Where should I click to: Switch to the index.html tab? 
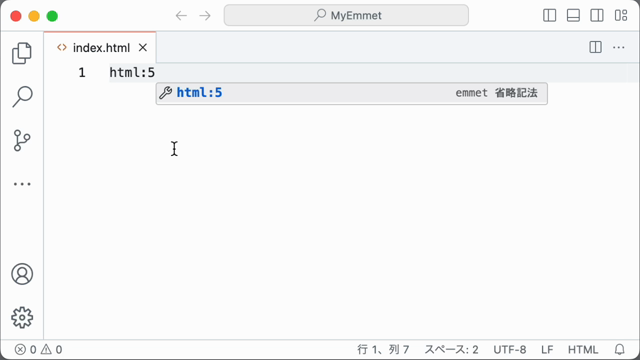101,48
